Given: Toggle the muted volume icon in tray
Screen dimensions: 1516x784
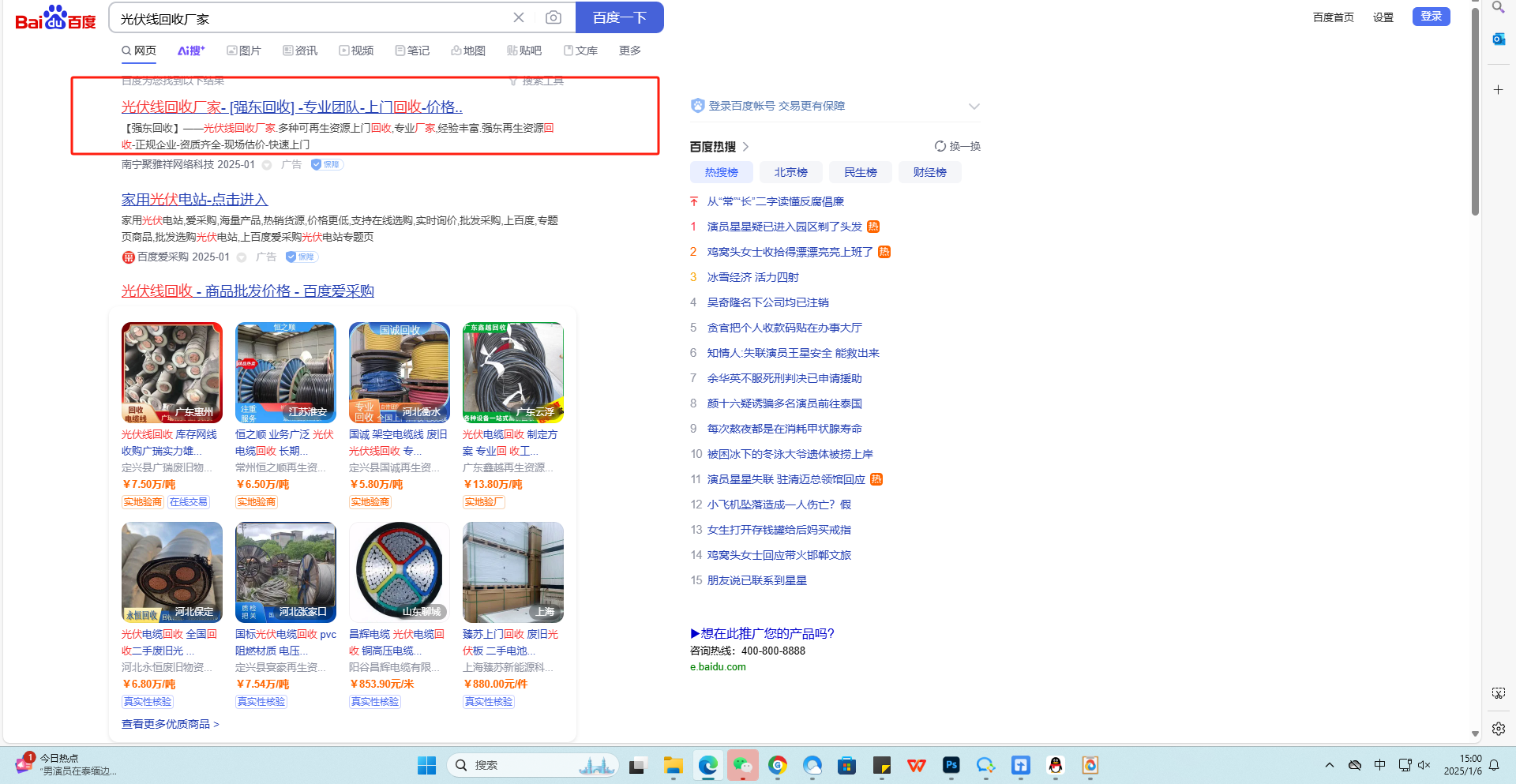Looking at the screenshot, I should (1424, 765).
